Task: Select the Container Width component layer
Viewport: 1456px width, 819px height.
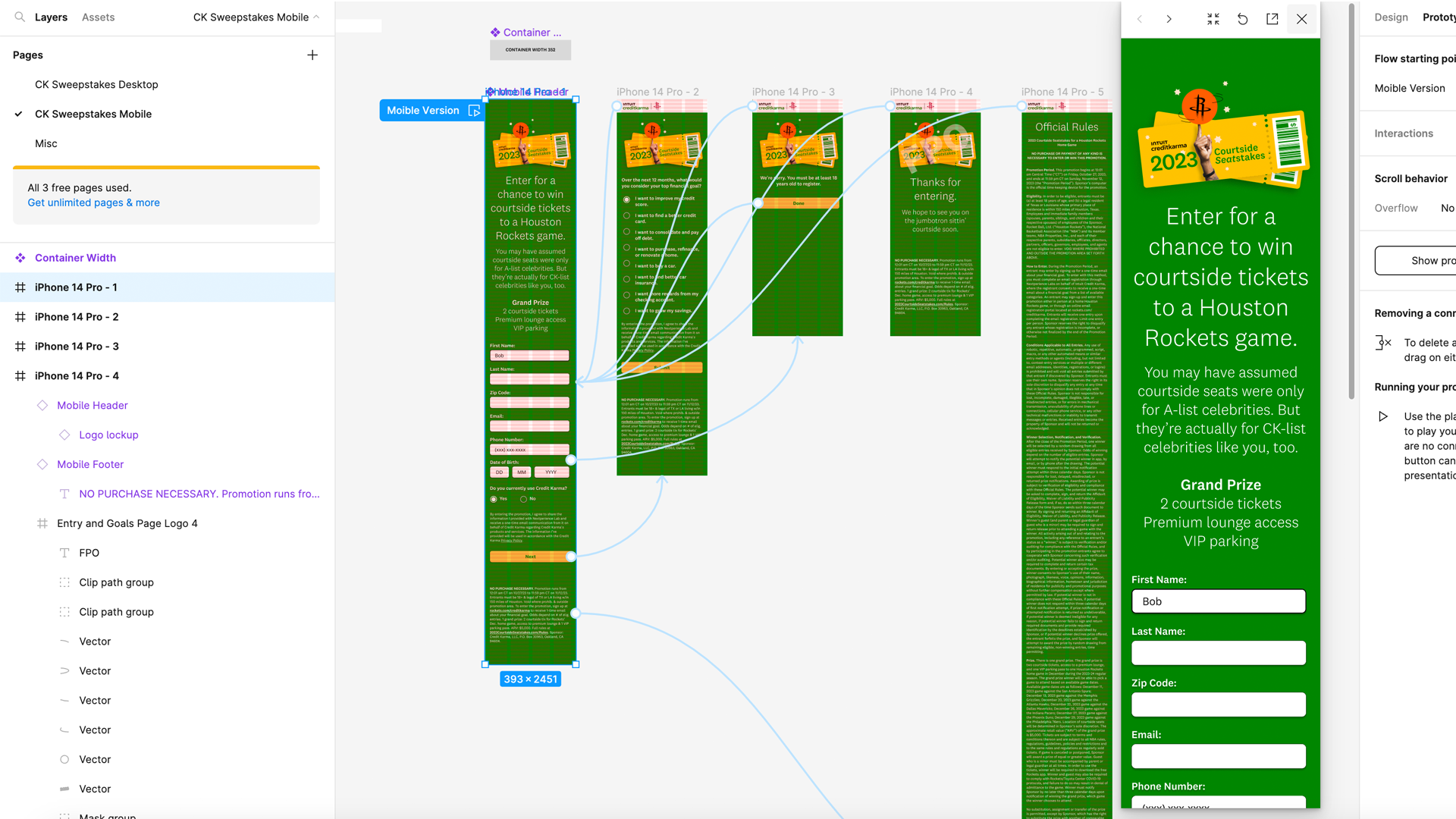Action: pos(75,258)
